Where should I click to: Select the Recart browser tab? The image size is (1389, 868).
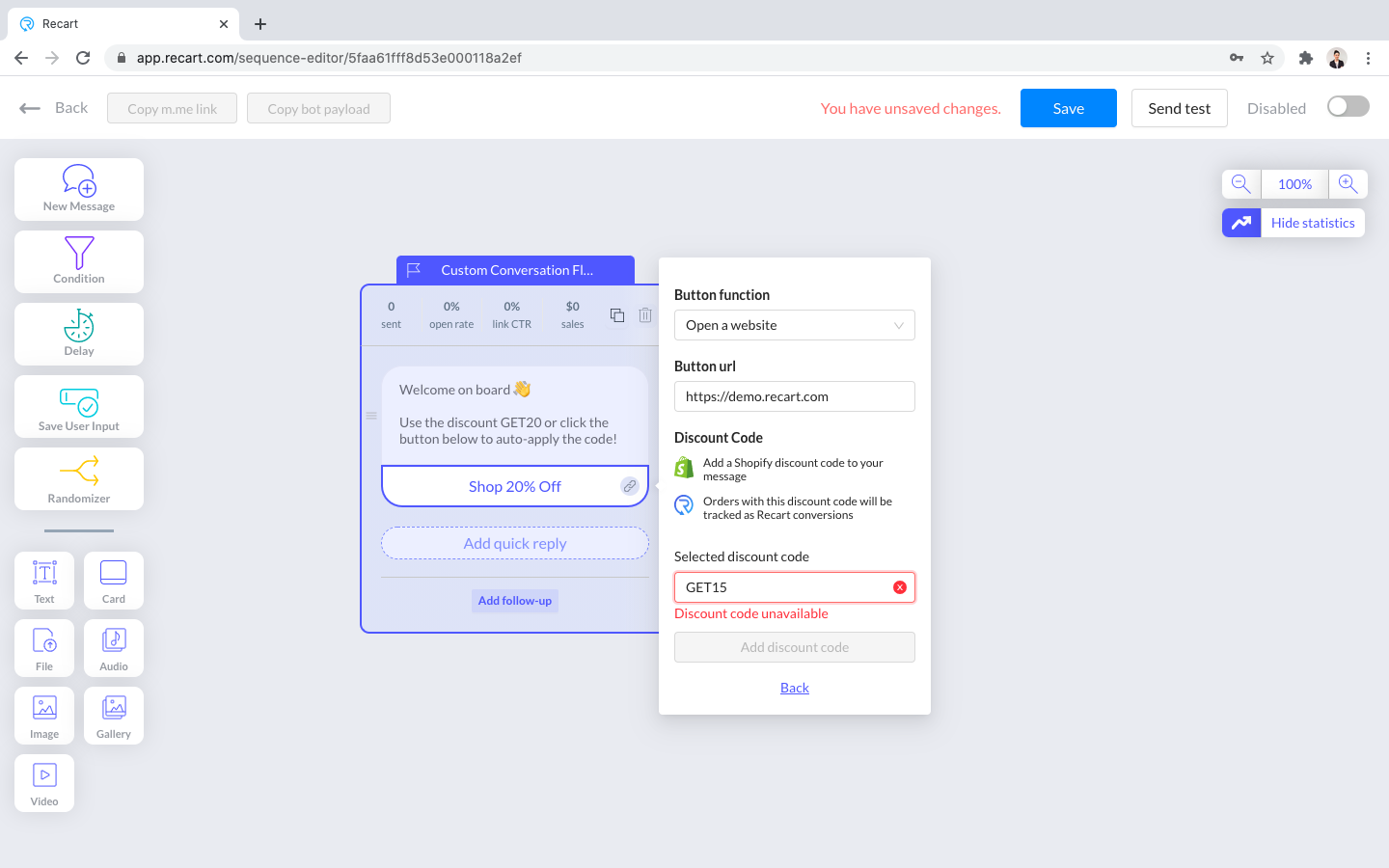123,24
